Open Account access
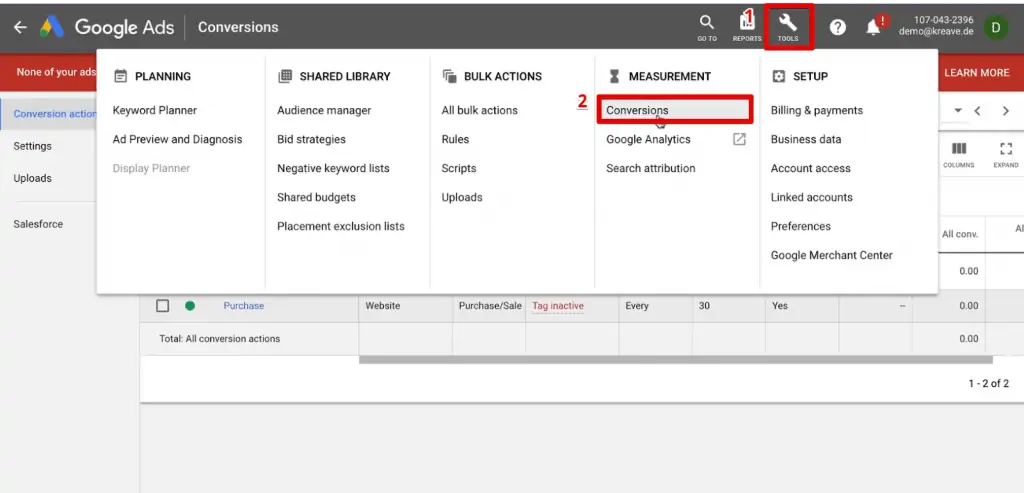Screen dimensions: 1024x493 (x=810, y=168)
